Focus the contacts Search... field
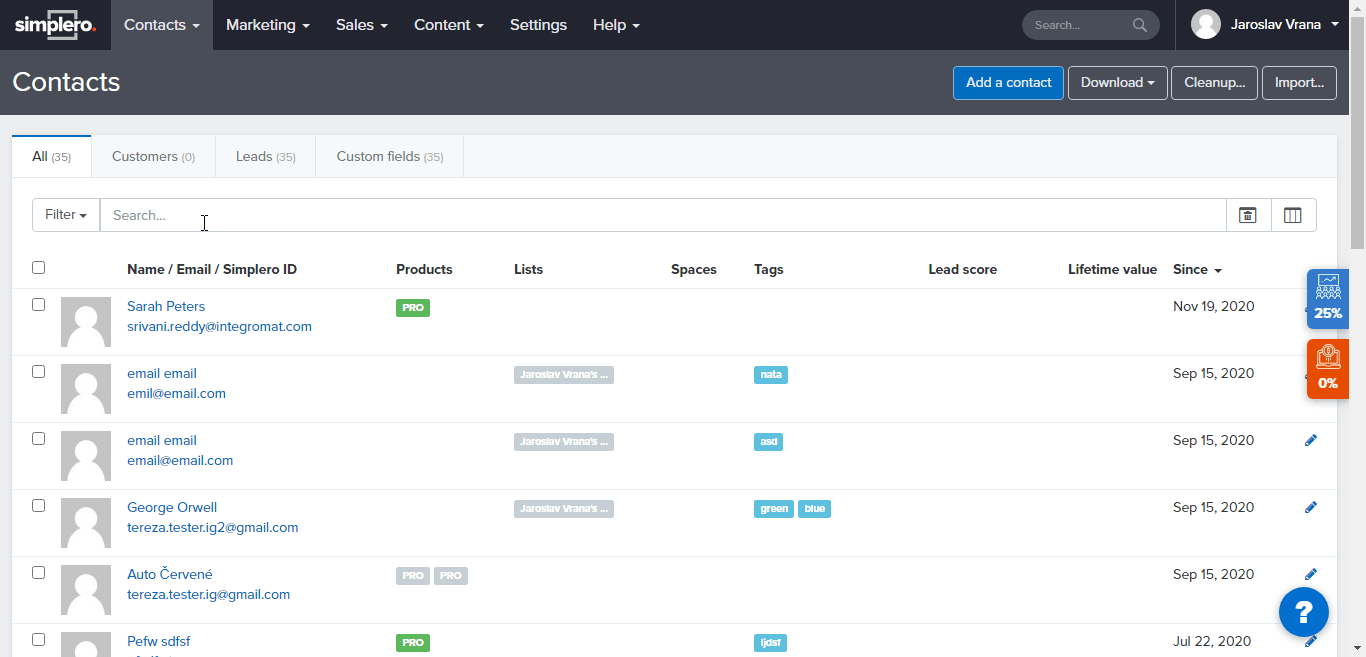 coord(663,215)
